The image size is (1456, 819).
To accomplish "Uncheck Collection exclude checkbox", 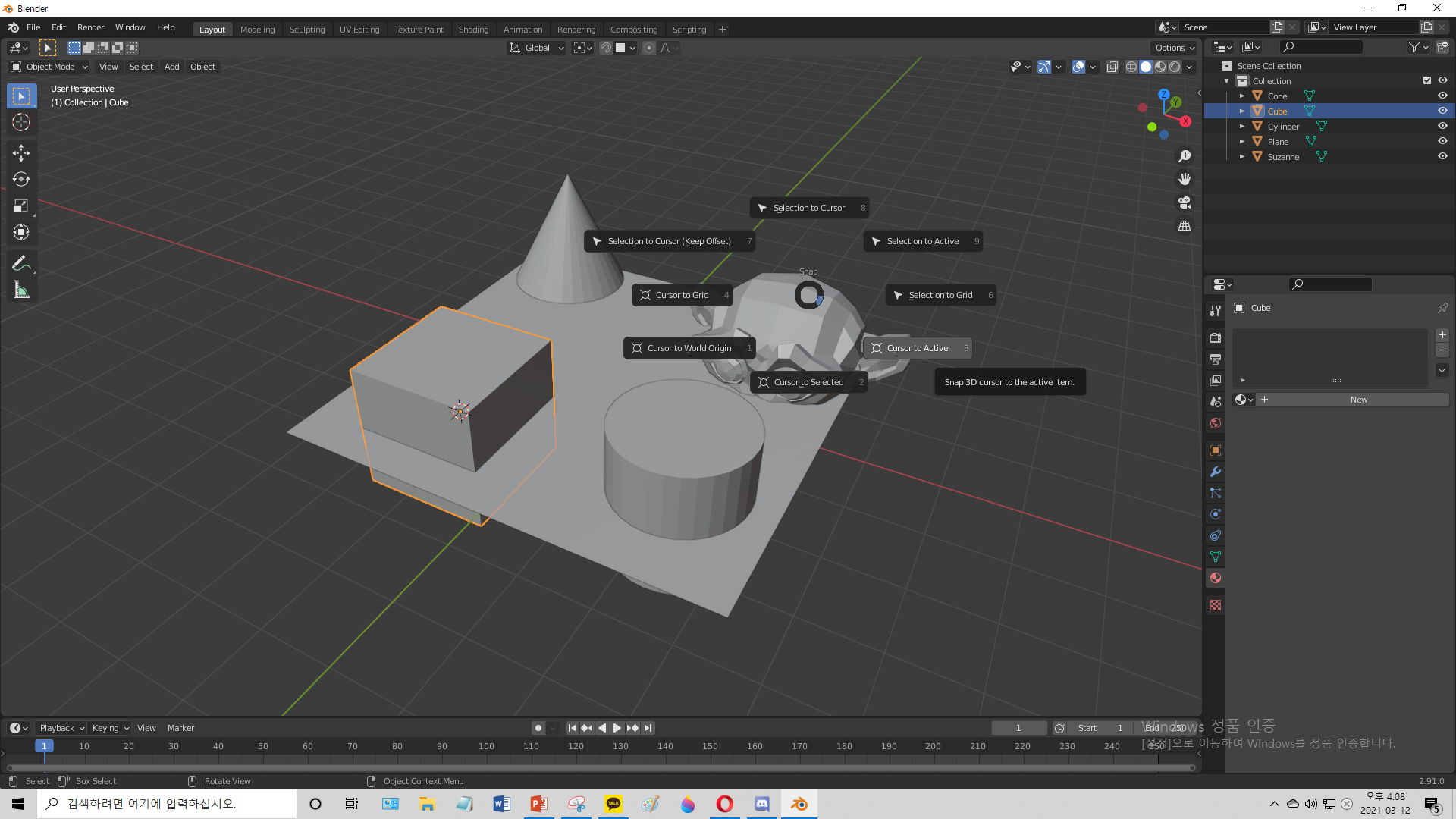I will [1426, 80].
